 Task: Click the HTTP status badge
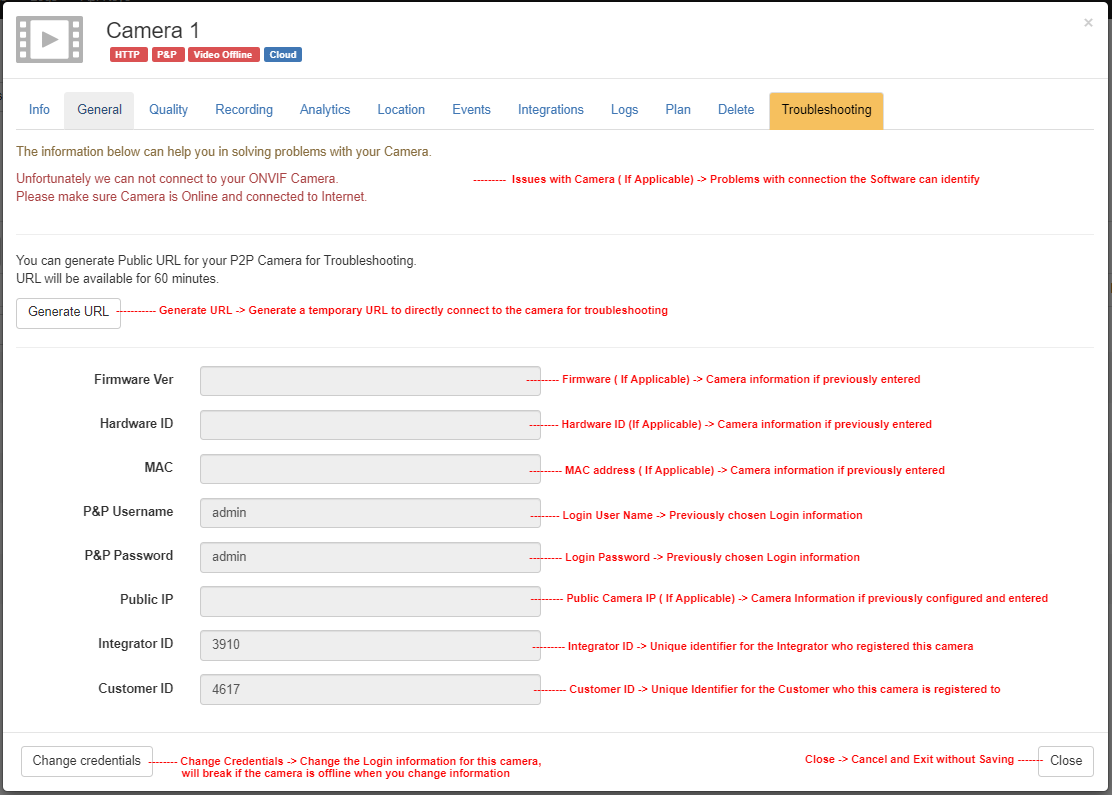tap(128, 55)
